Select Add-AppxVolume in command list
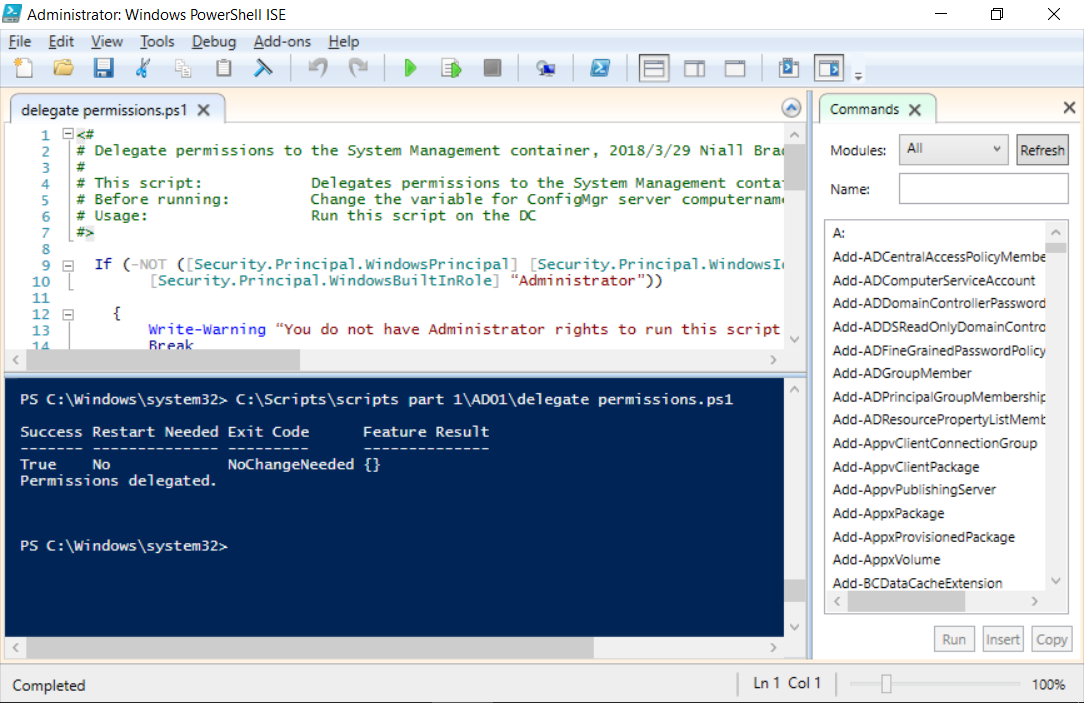Viewport: 1084px width, 703px height. coord(886,559)
